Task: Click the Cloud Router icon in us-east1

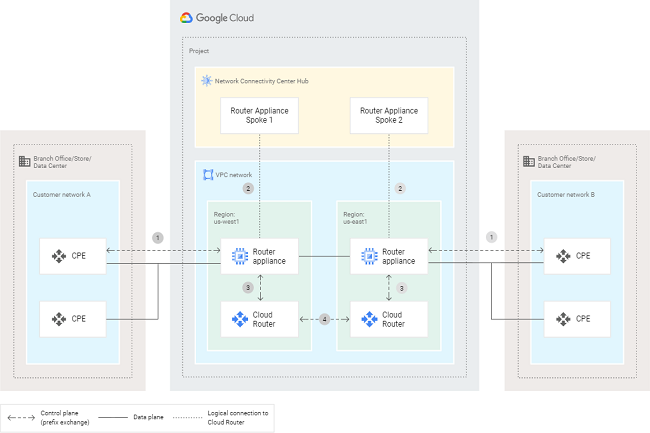Action: 369,319
